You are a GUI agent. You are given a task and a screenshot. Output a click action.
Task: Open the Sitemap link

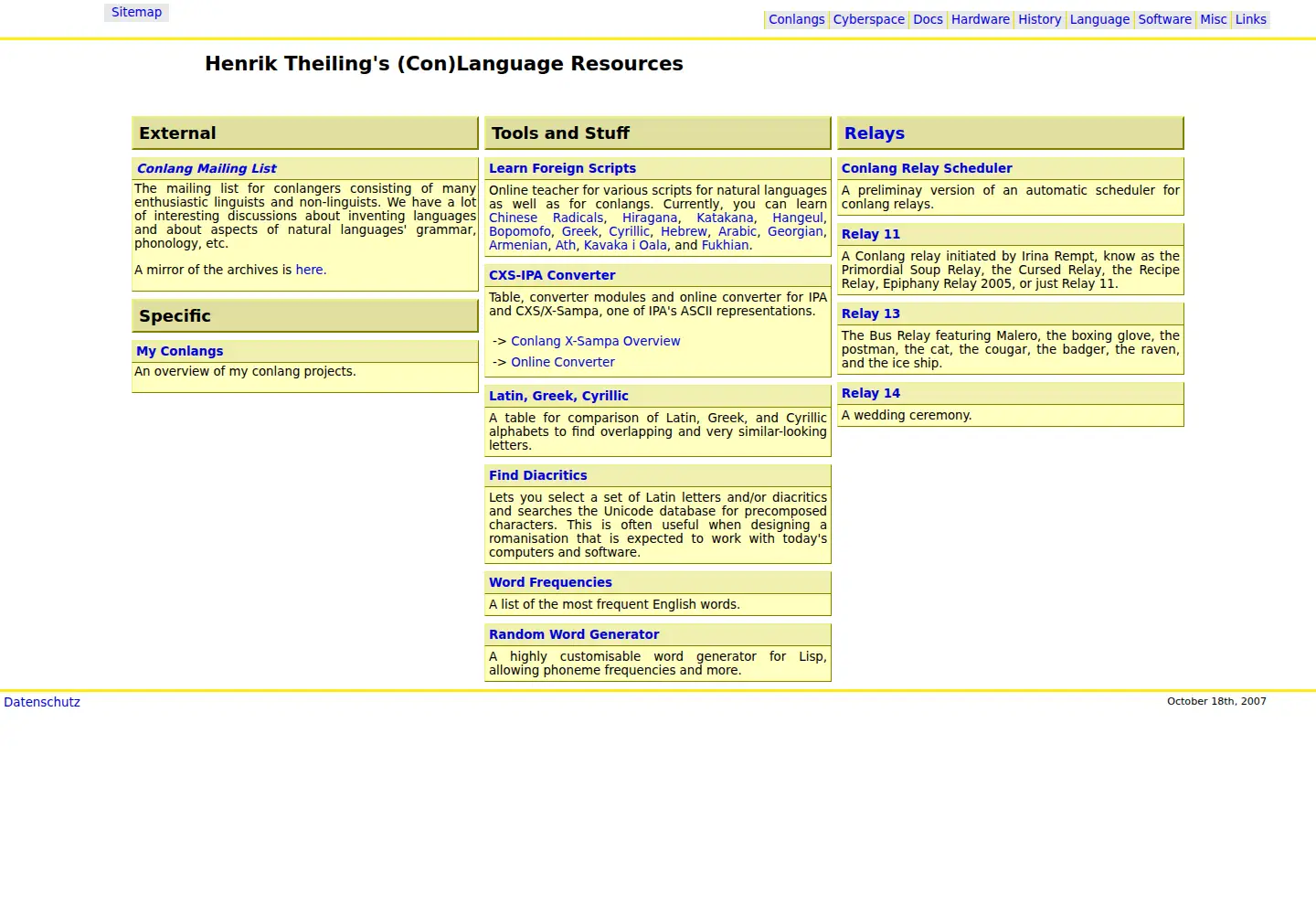click(136, 12)
